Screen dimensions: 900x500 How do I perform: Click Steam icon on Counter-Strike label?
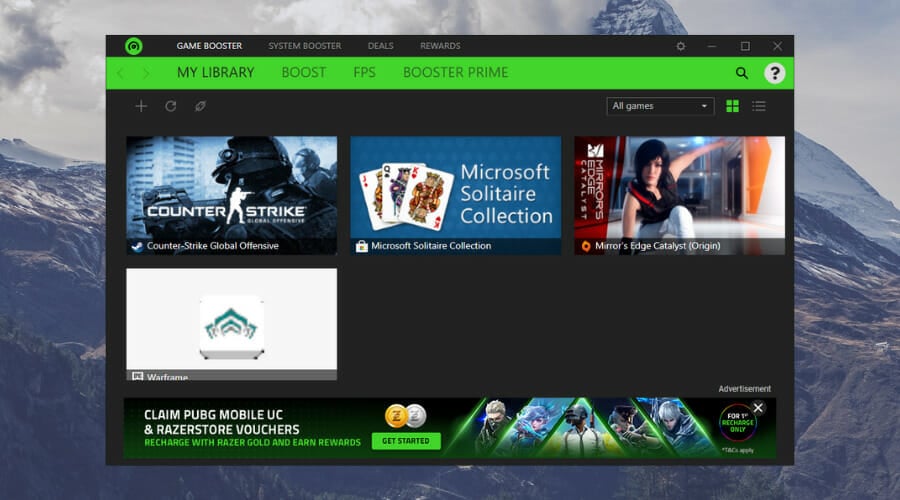(137, 246)
